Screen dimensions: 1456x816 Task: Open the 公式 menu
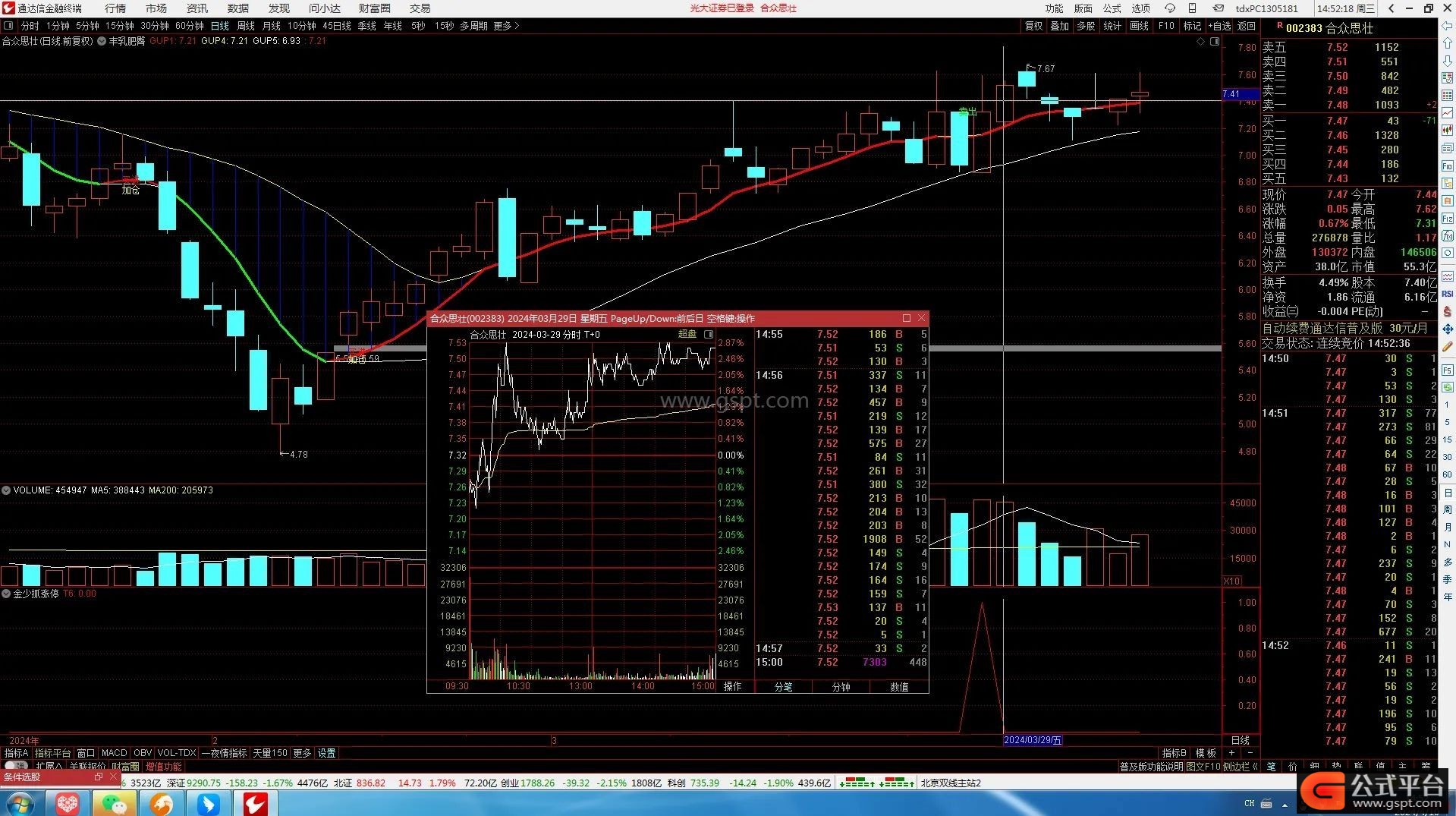point(1112,8)
